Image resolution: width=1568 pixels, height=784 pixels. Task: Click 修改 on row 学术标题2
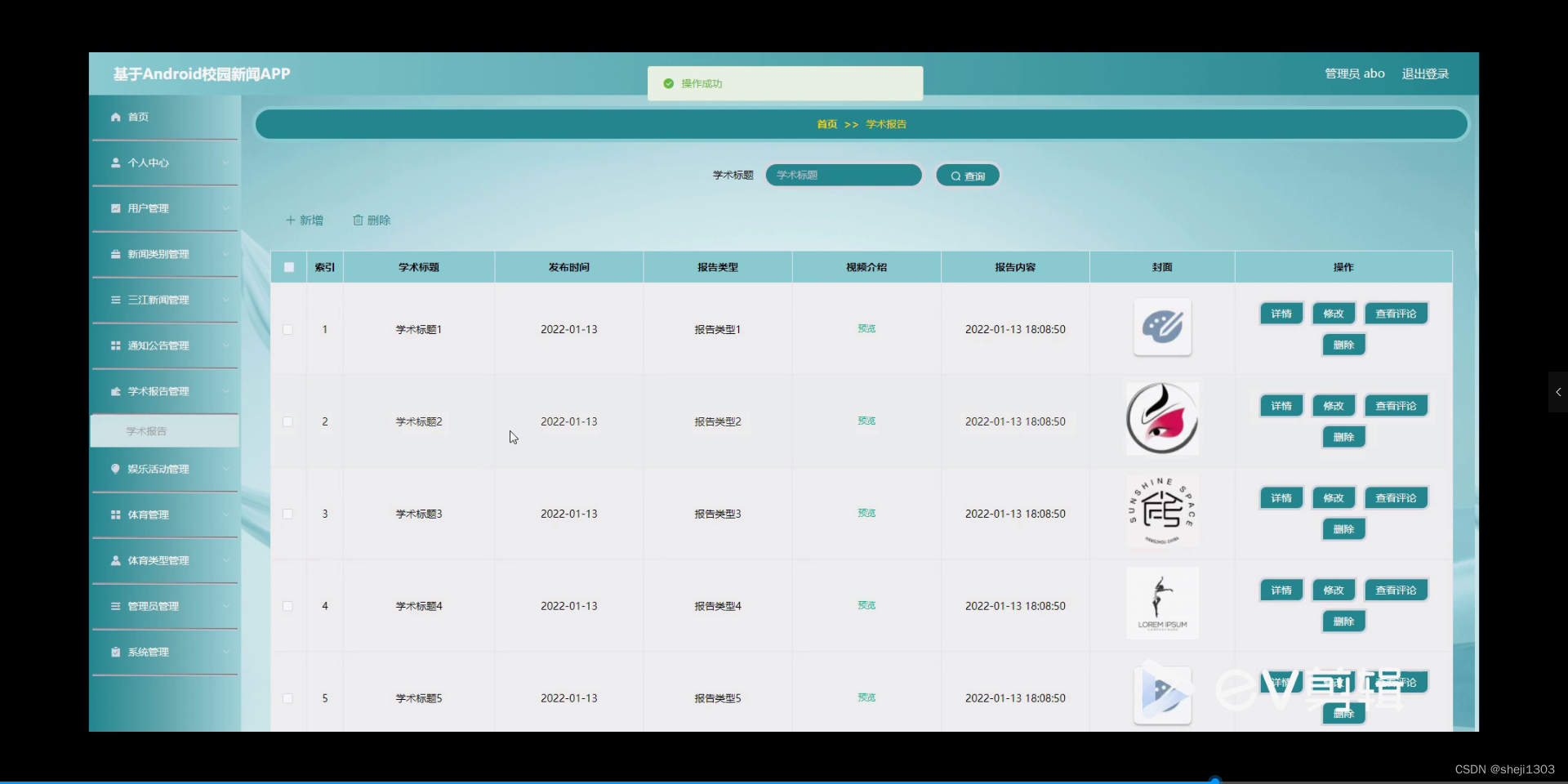(x=1333, y=406)
